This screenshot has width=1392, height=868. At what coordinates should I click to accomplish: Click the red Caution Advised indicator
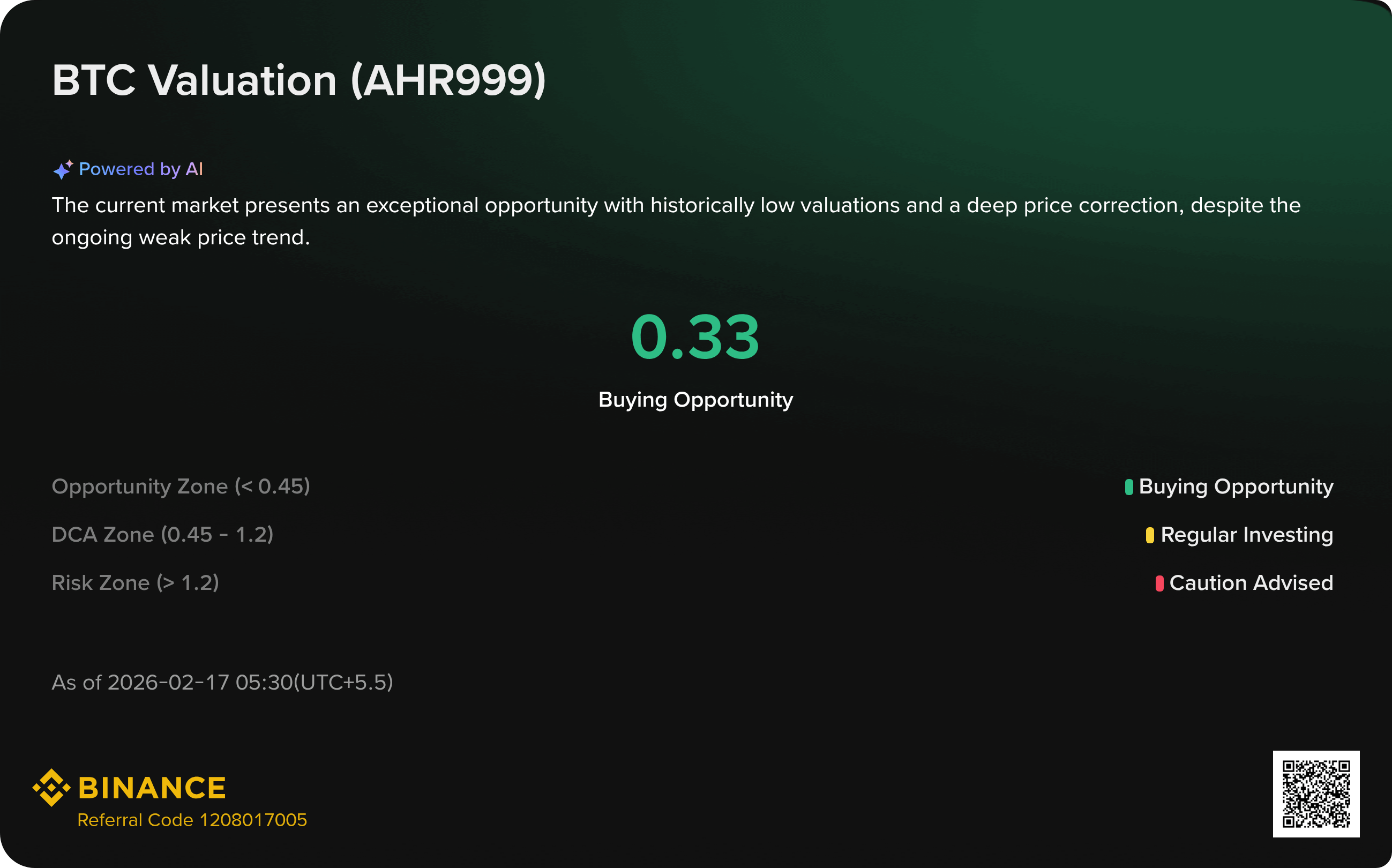1159,583
